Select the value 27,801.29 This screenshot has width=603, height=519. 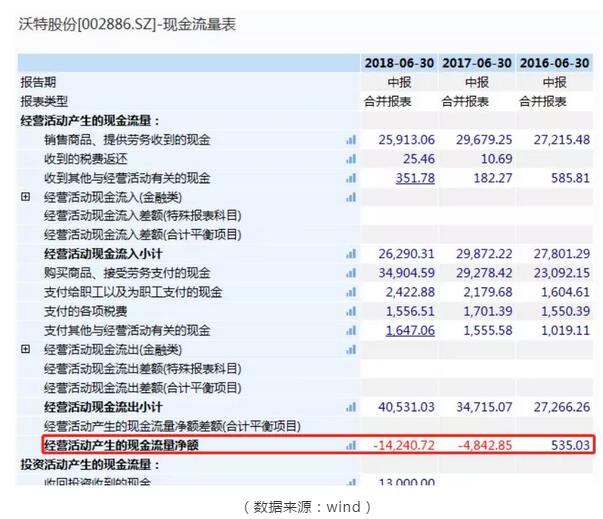562,254
